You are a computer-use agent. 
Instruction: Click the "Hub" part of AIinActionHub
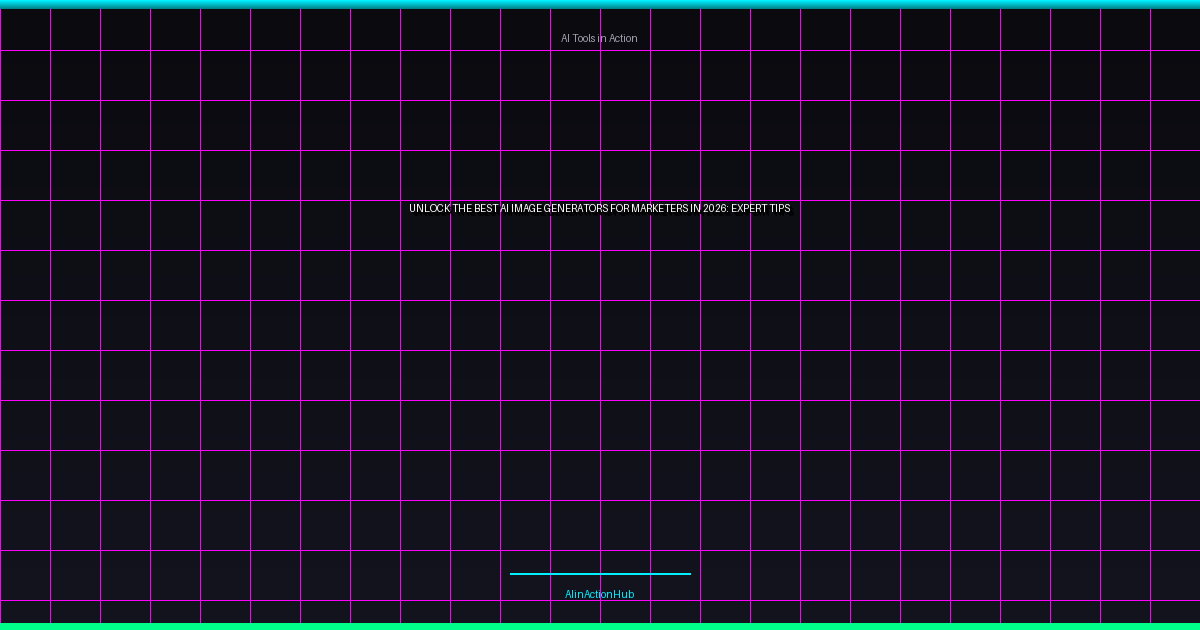coord(624,594)
